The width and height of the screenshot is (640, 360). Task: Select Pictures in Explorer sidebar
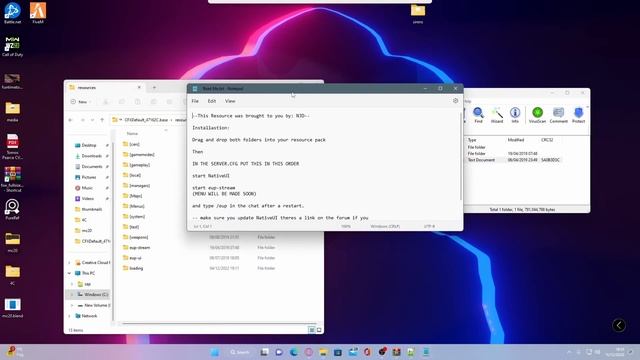point(89,177)
